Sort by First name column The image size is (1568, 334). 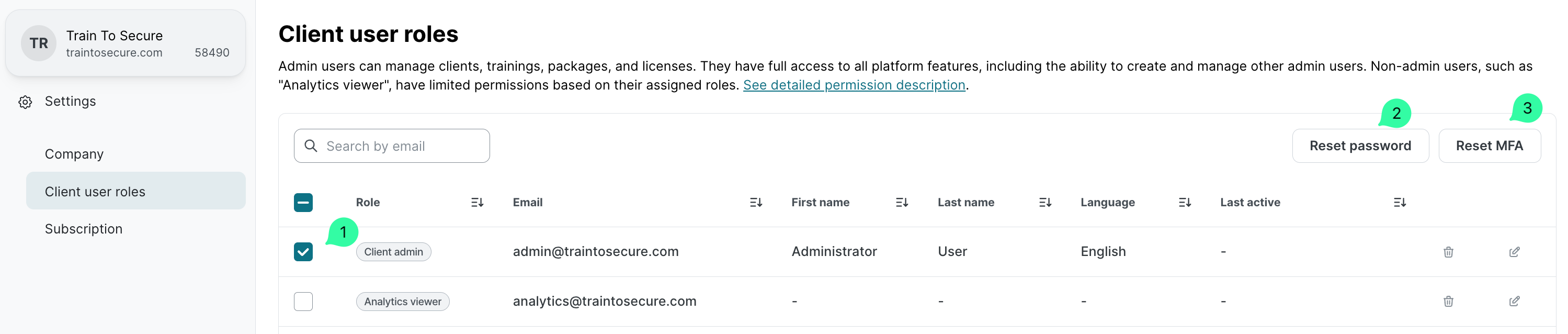click(x=902, y=203)
